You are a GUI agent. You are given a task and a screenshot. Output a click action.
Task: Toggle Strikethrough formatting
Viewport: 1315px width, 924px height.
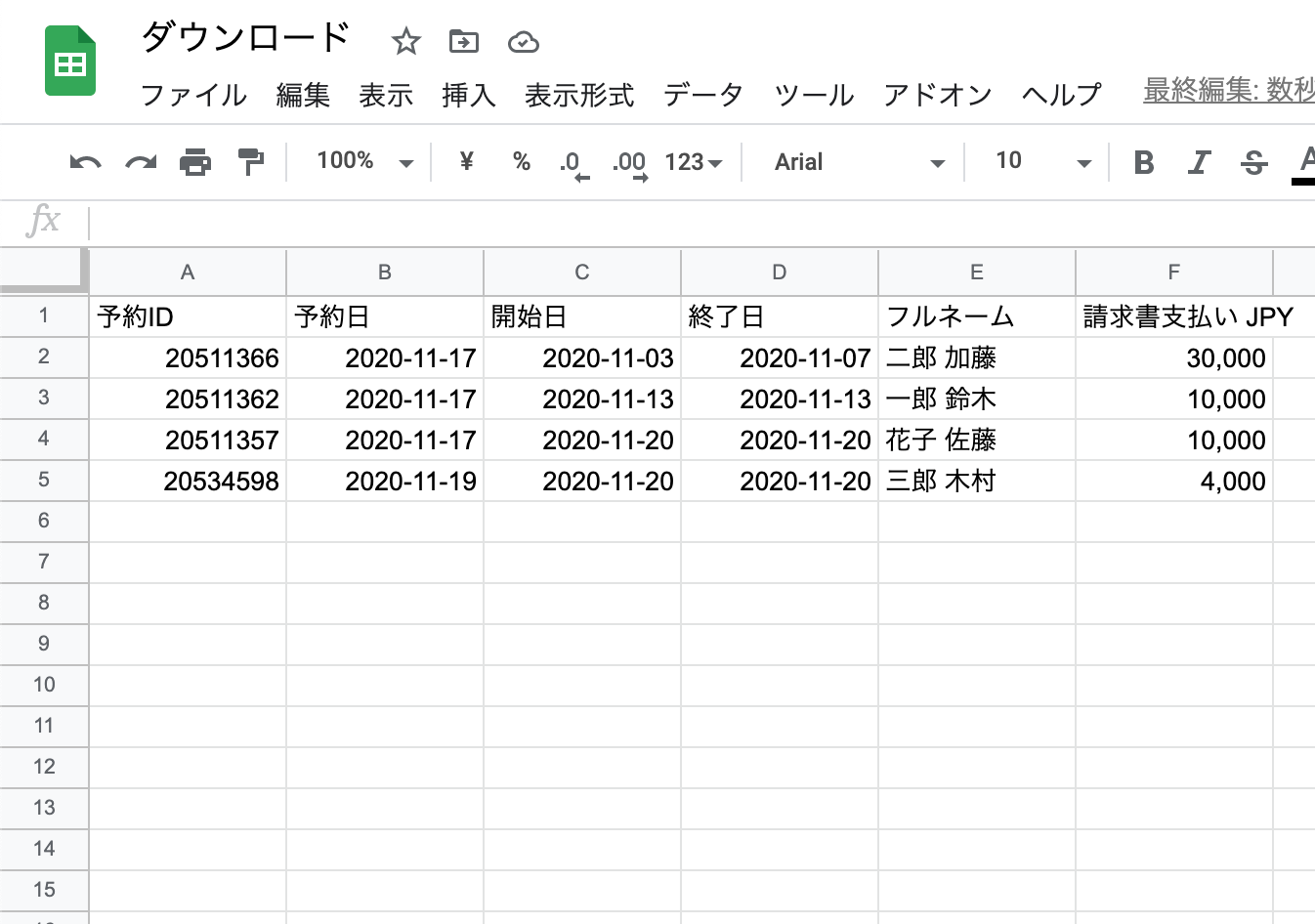(1253, 162)
